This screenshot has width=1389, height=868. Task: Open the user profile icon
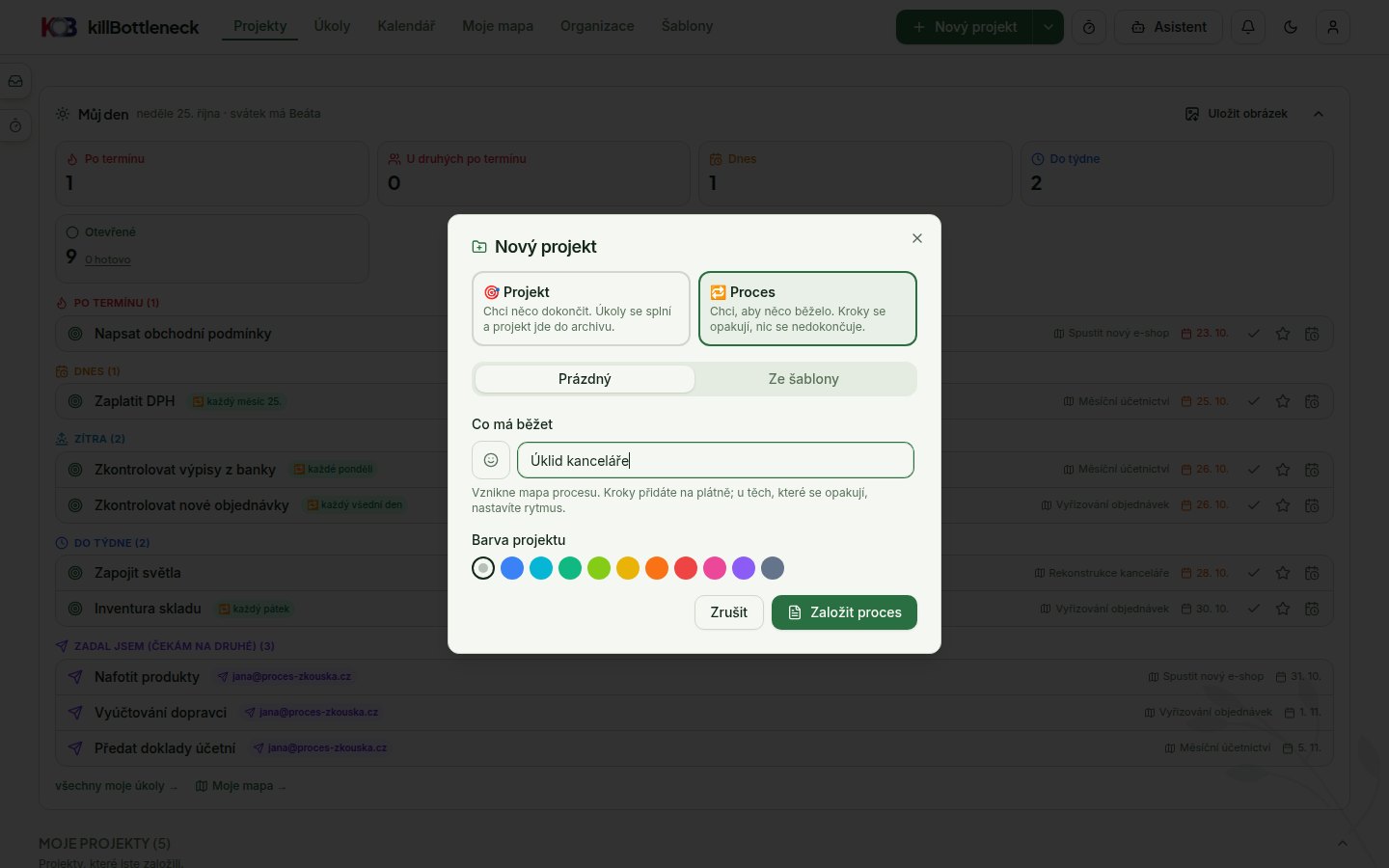pos(1333,27)
